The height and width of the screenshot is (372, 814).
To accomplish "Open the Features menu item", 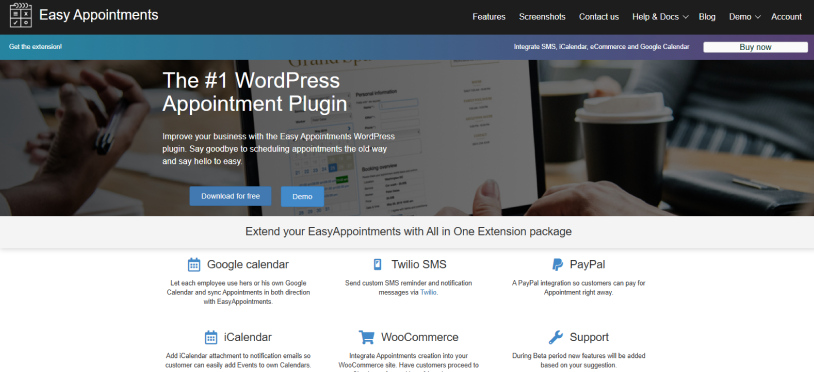I will click(x=489, y=17).
